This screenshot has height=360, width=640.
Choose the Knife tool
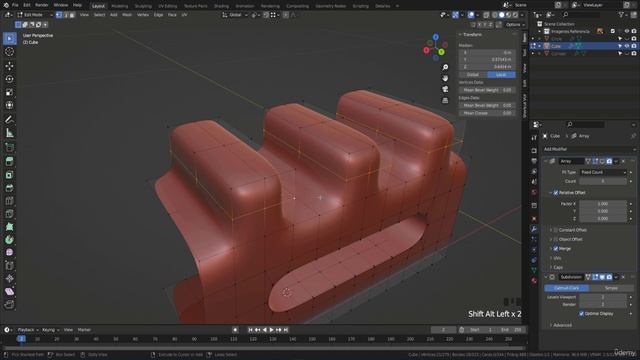(x=9, y=214)
